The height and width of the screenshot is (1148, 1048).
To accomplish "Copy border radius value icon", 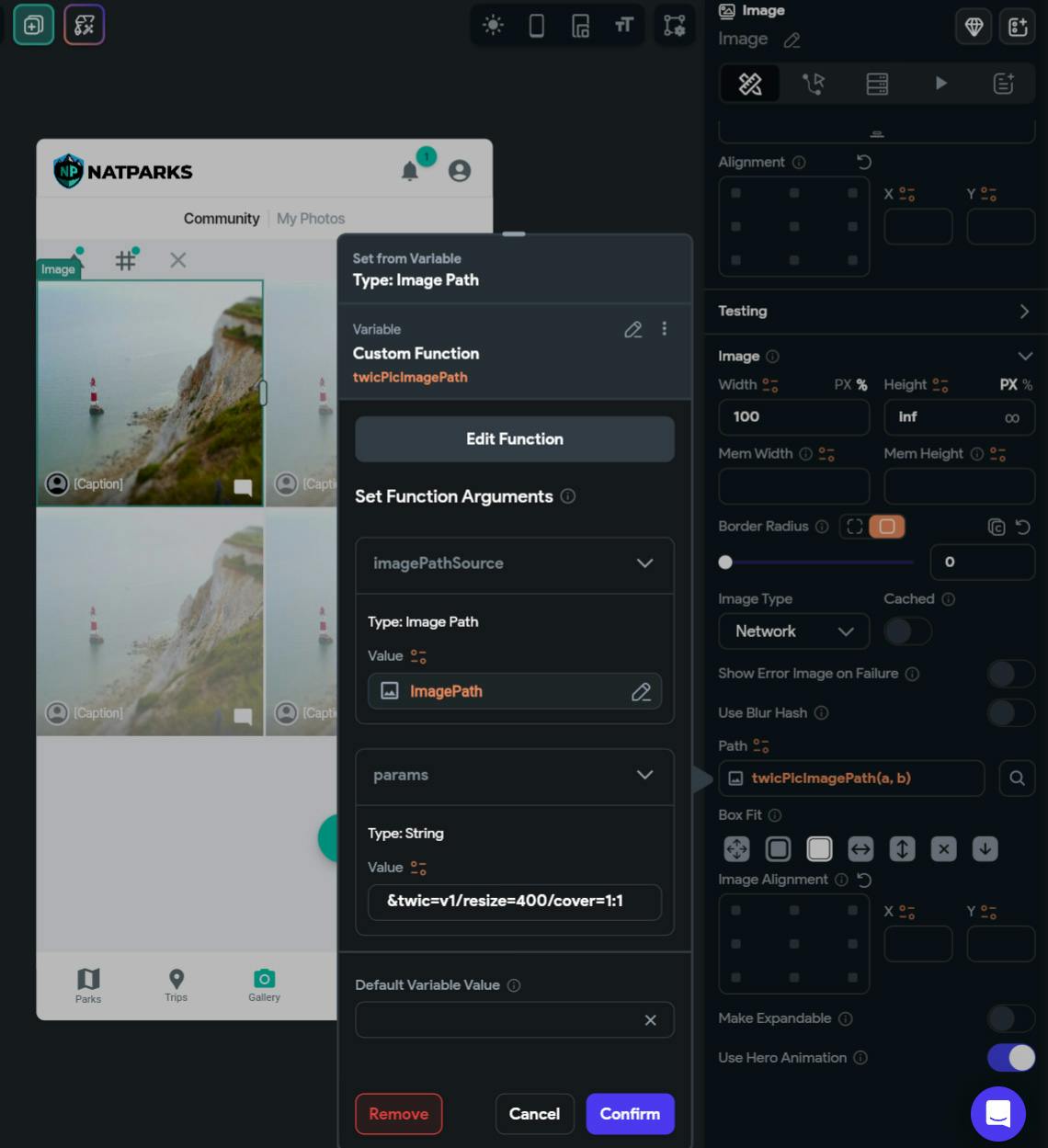I will click(997, 527).
